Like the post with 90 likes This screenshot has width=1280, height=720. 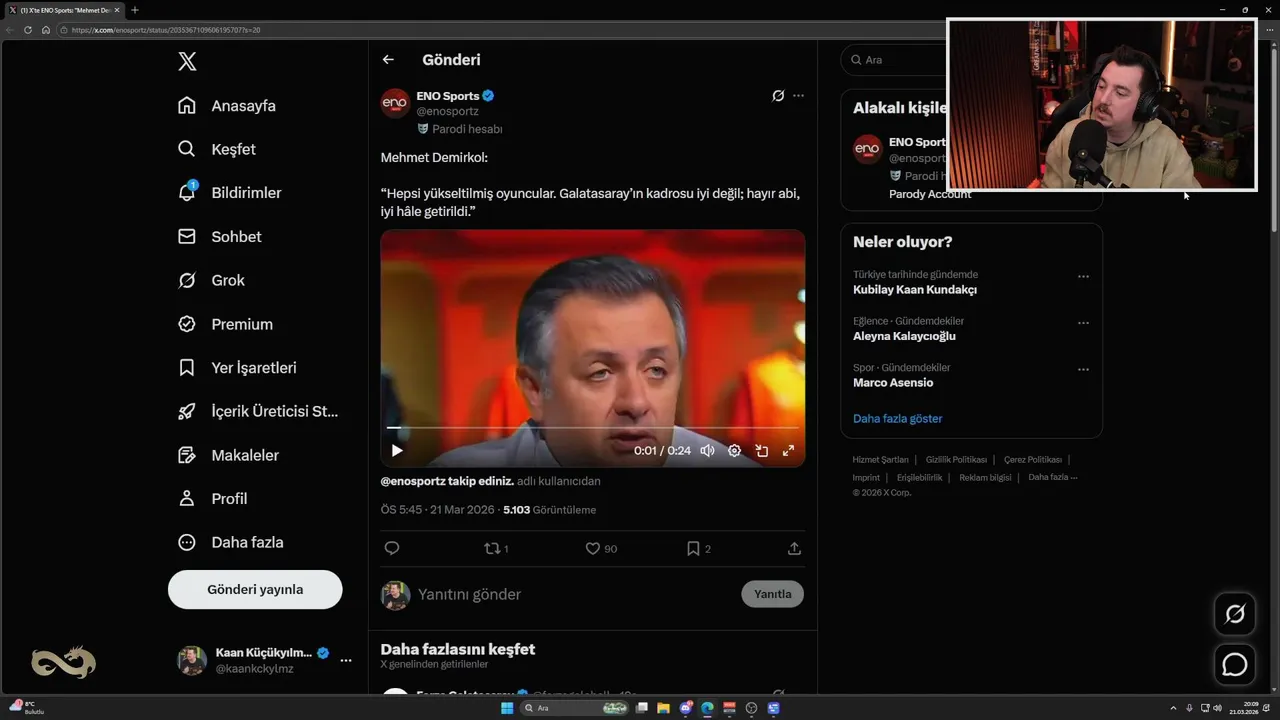pos(601,548)
